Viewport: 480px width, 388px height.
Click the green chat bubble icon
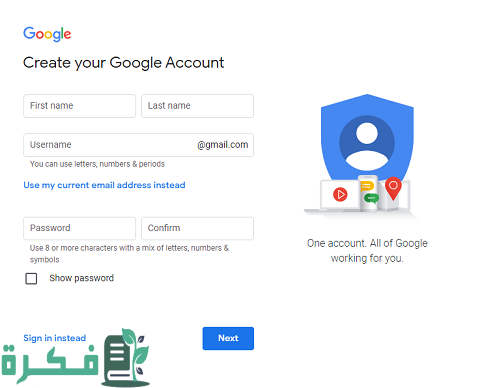click(371, 198)
